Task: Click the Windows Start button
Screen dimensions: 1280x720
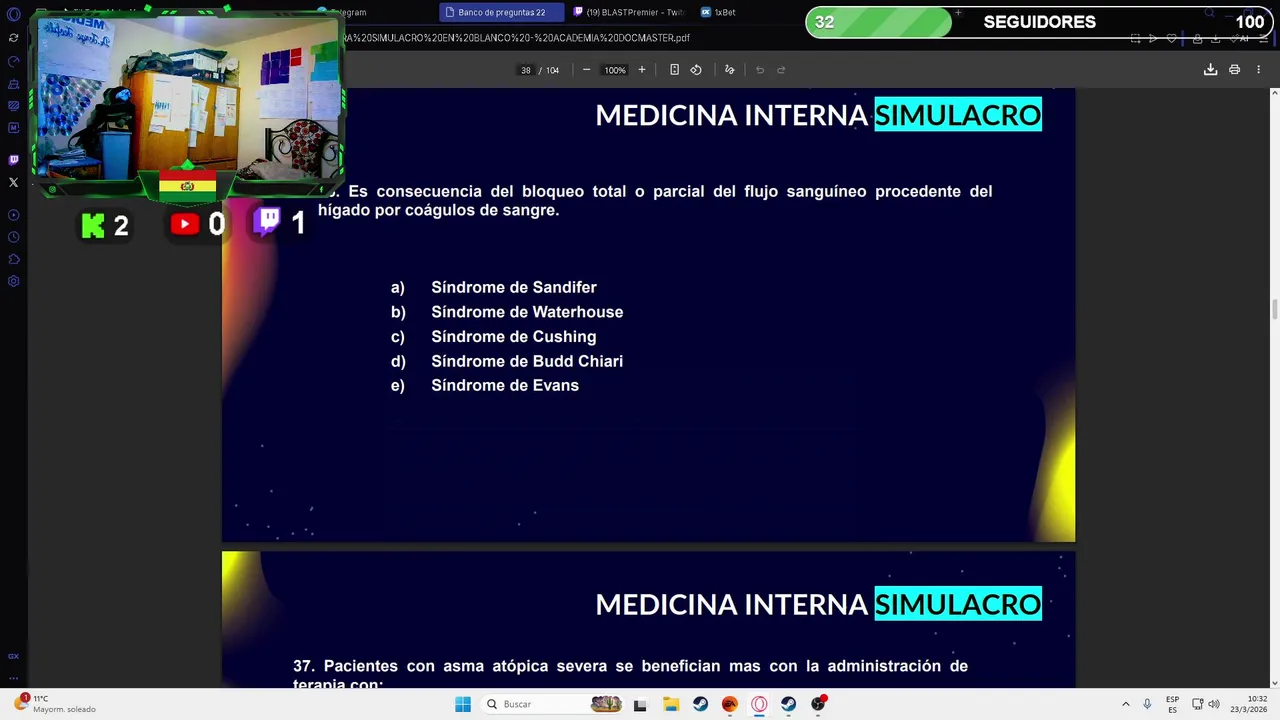Action: (x=463, y=704)
